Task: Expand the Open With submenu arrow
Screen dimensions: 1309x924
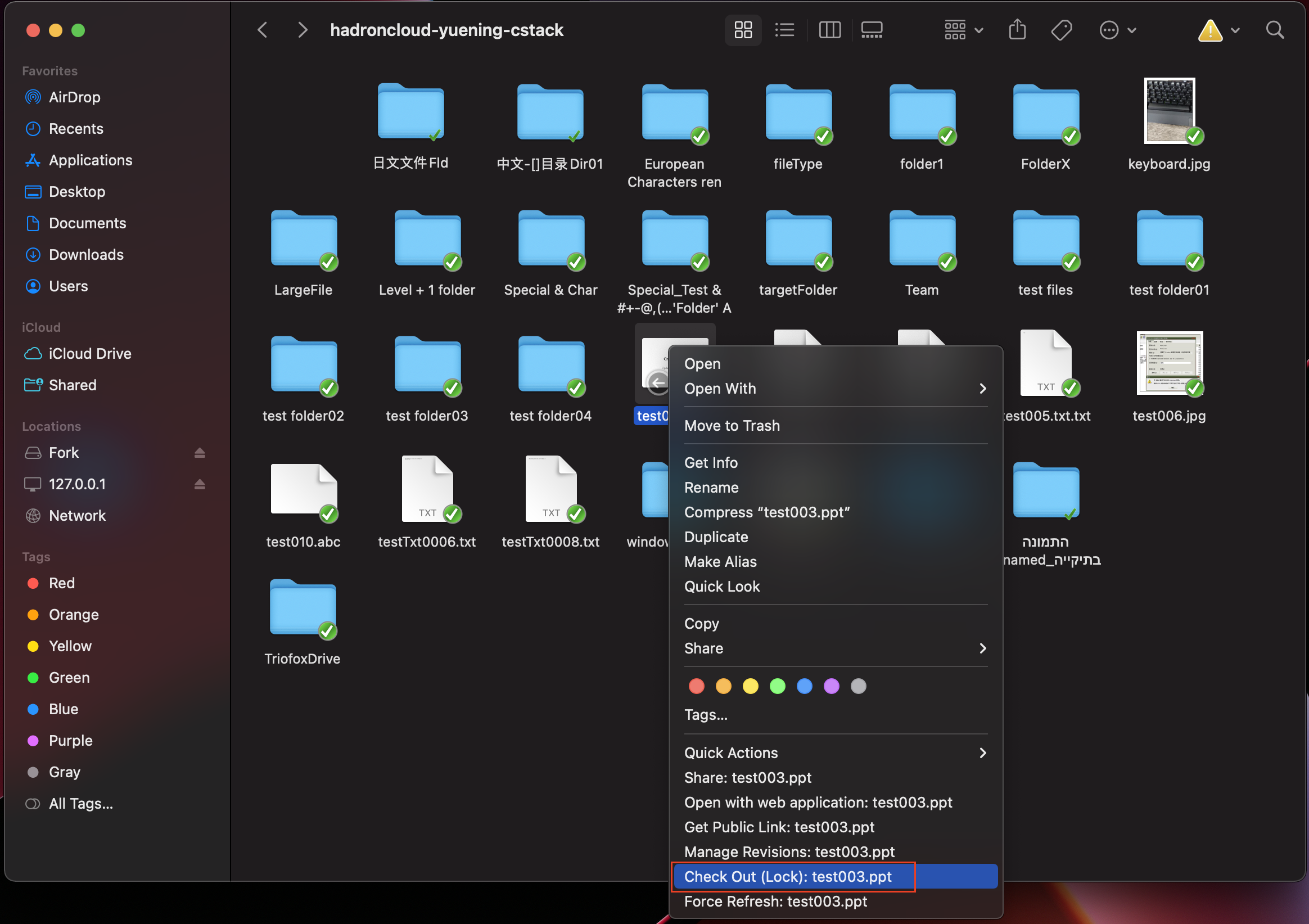Action: coord(982,388)
